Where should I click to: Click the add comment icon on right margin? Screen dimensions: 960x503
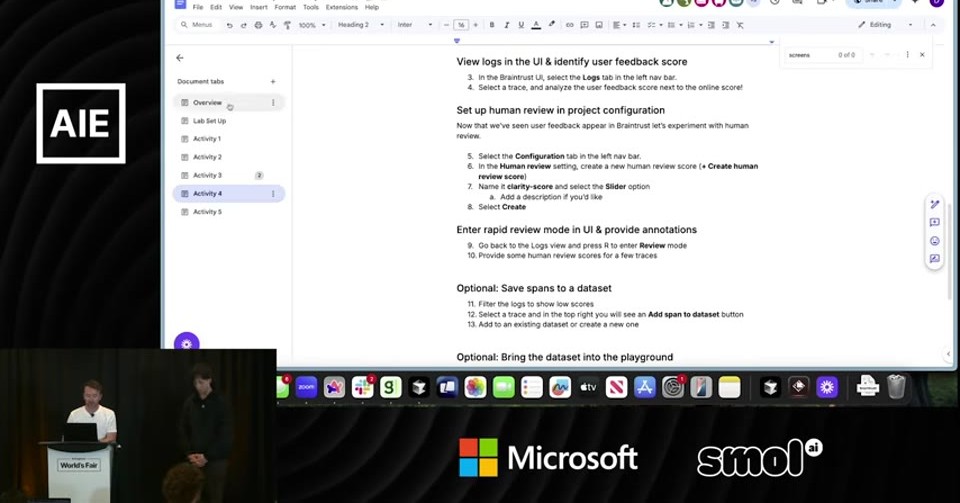[934, 223]
